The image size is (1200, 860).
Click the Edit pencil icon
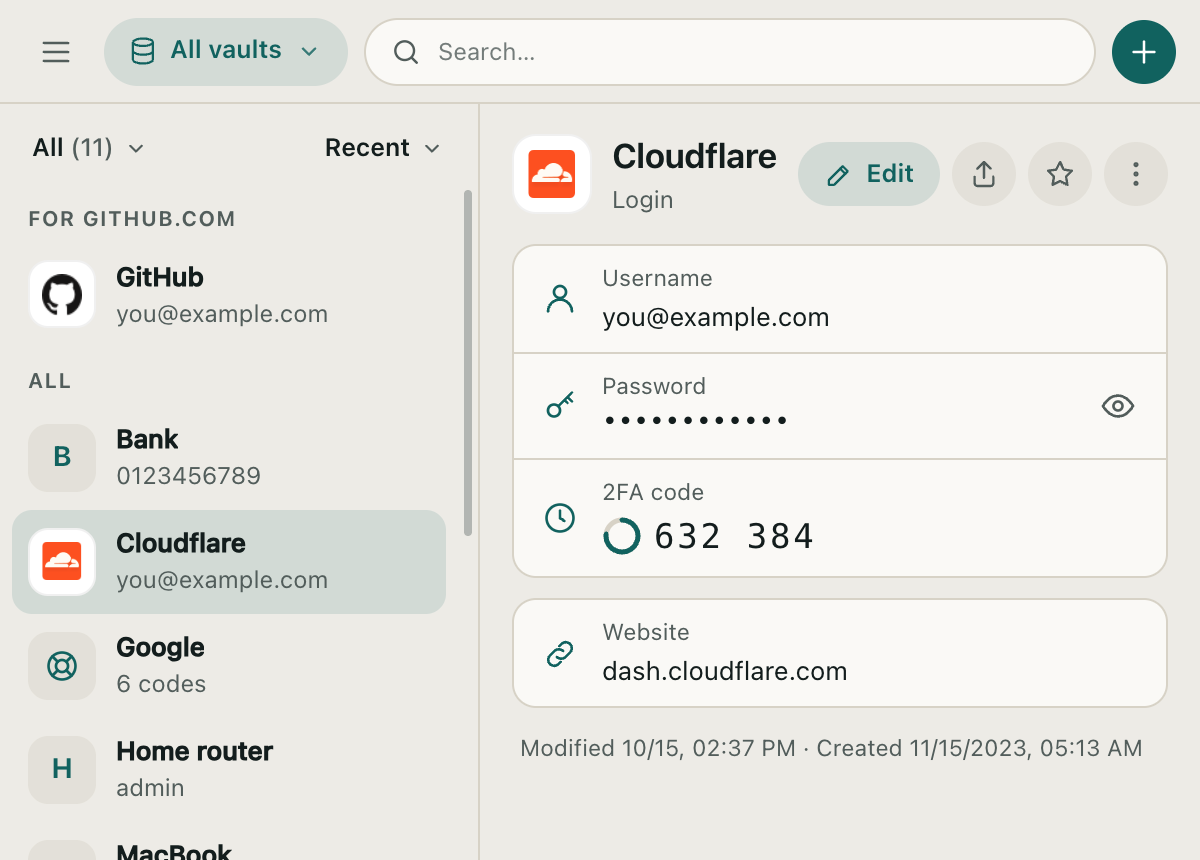tap(838, 175)
